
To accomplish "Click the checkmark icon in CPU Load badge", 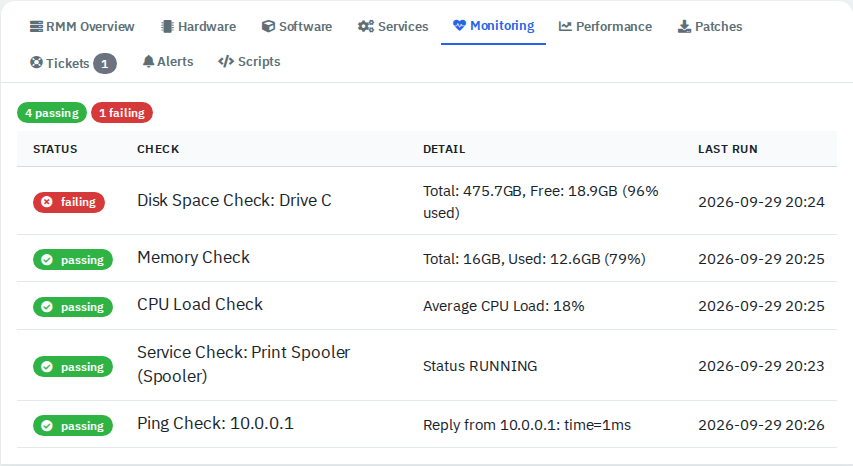I will 47,307.
